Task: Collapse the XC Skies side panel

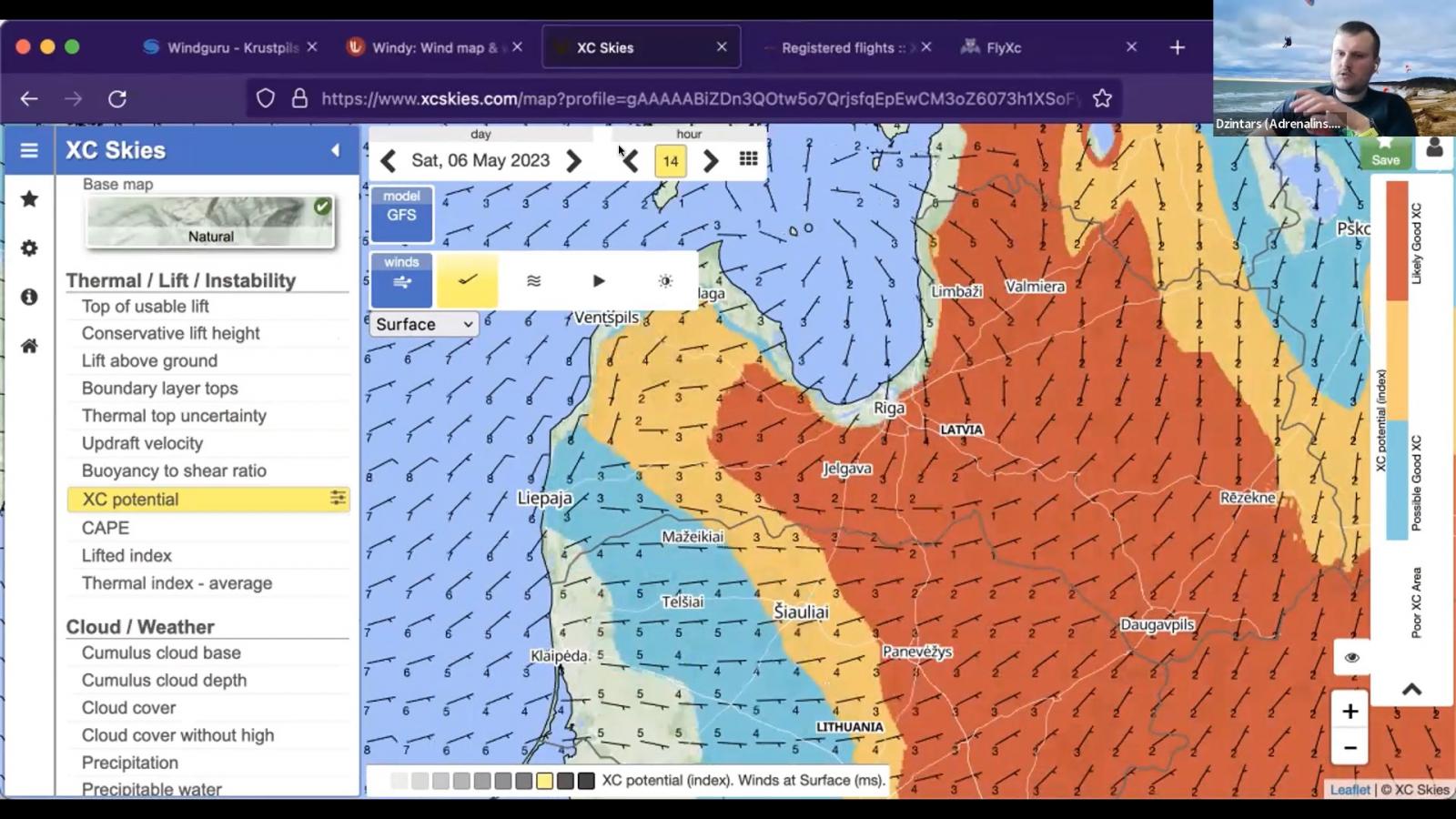Action: [335, 150]
